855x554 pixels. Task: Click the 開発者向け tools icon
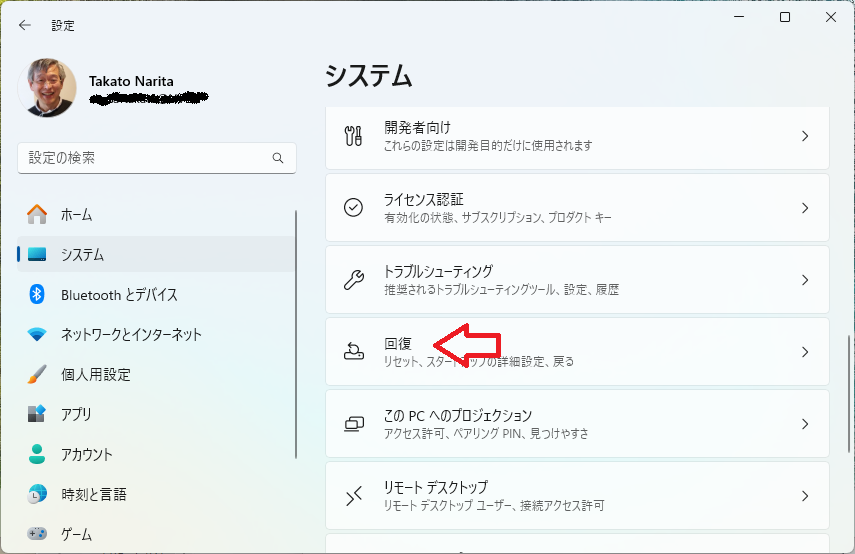(354, 136)
